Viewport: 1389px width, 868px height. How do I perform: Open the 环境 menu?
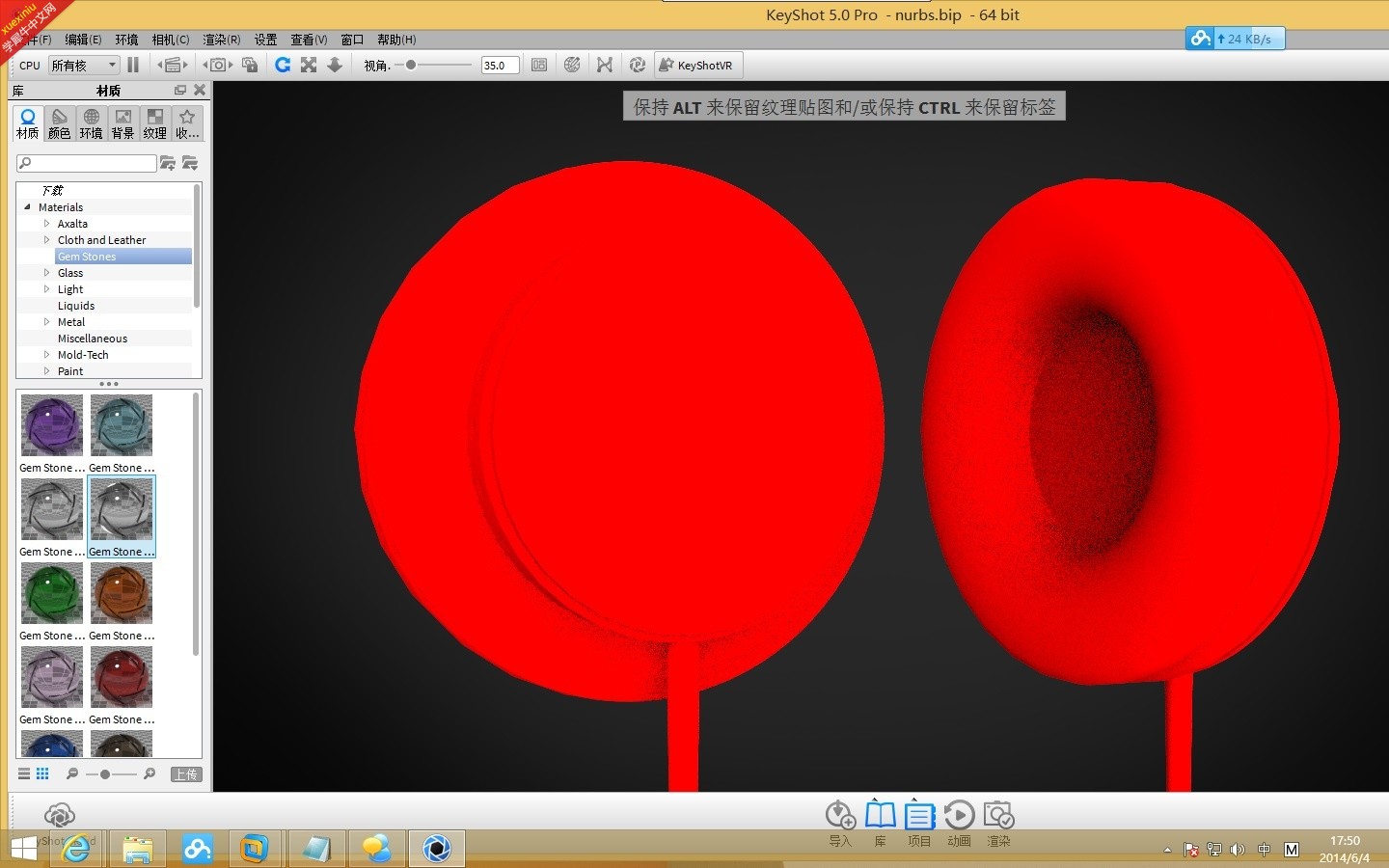tap(126, 40)
